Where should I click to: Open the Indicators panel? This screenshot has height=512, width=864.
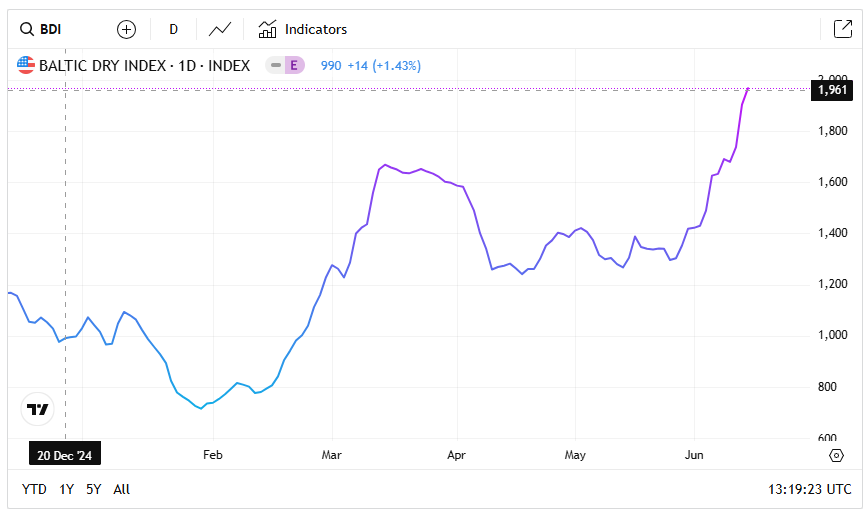pos(303,29)
